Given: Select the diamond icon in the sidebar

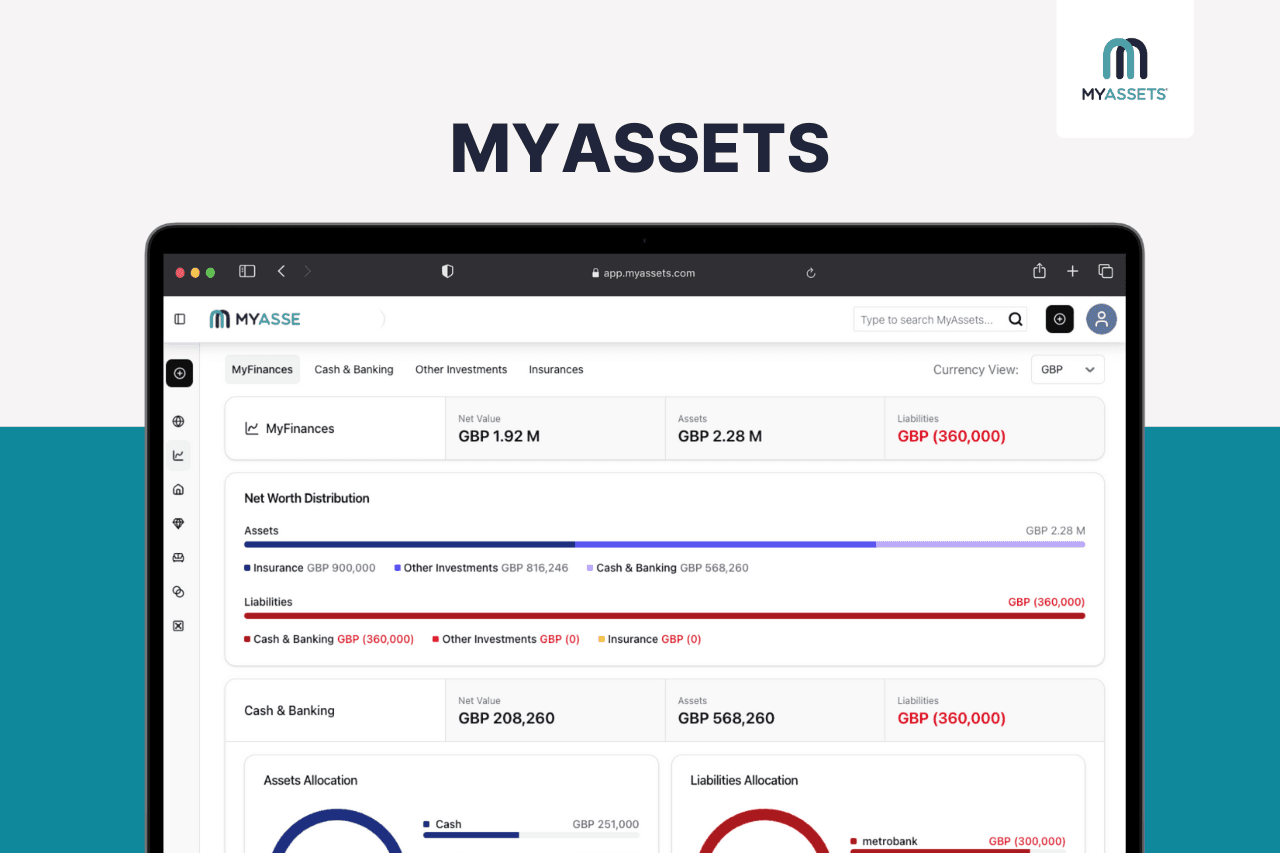Looking at the screenshot, I should [x=179, y=524].
